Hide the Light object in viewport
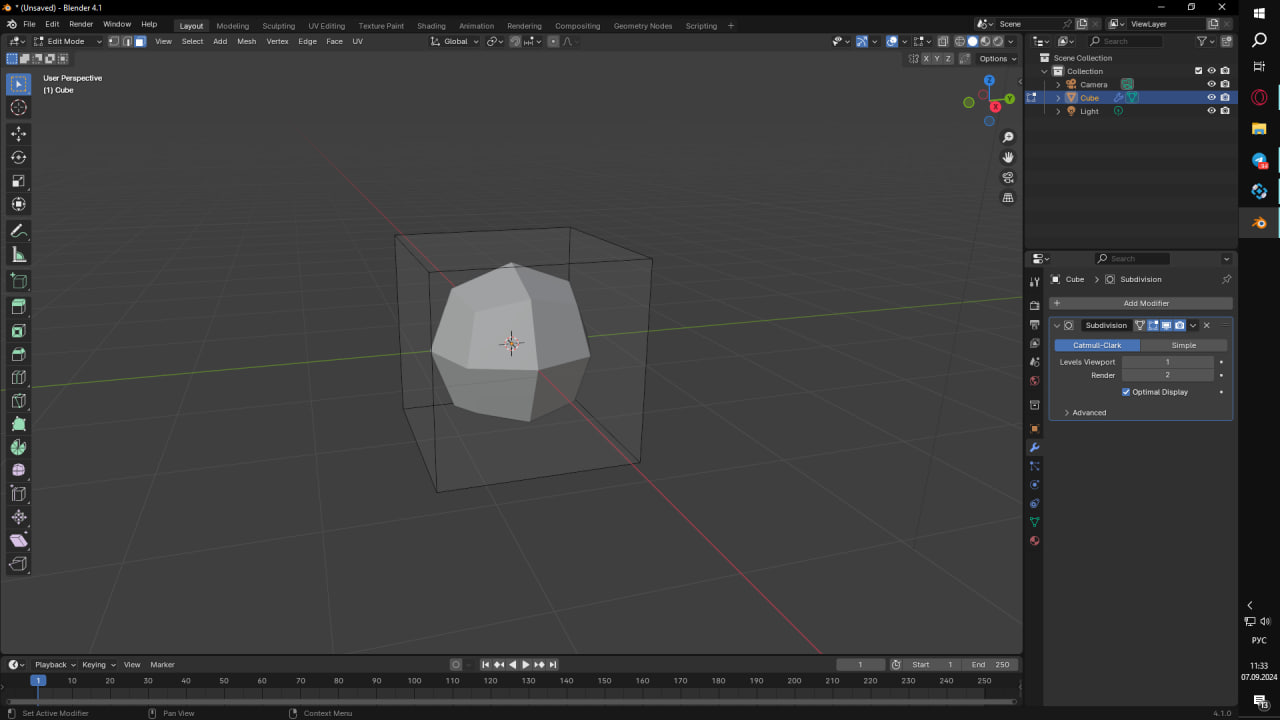1280x720 pixels. pyautogui.click(x=1211, y=111)
